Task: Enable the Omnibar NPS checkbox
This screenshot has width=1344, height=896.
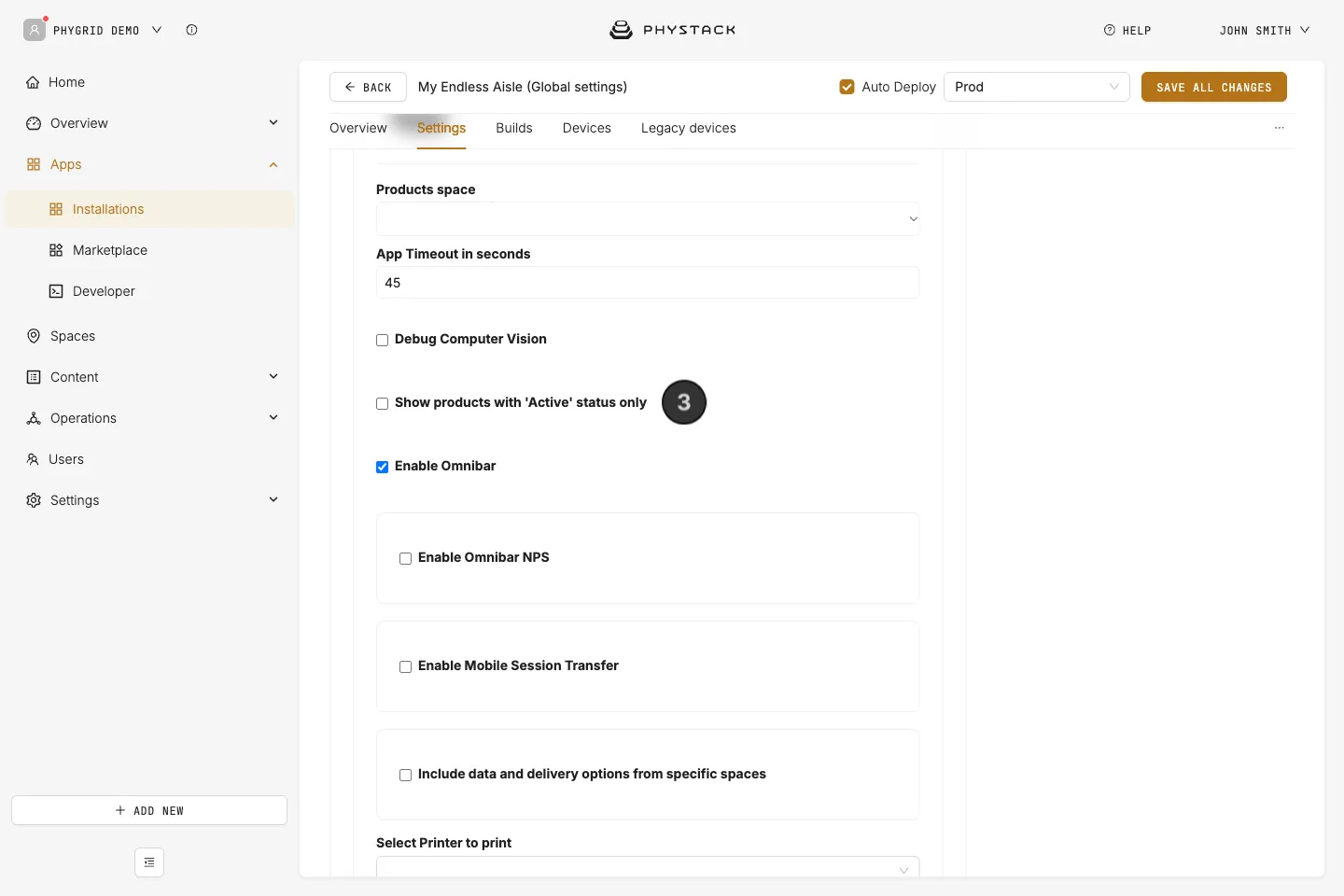Action: pyautogui.click(x=406, y=558)
